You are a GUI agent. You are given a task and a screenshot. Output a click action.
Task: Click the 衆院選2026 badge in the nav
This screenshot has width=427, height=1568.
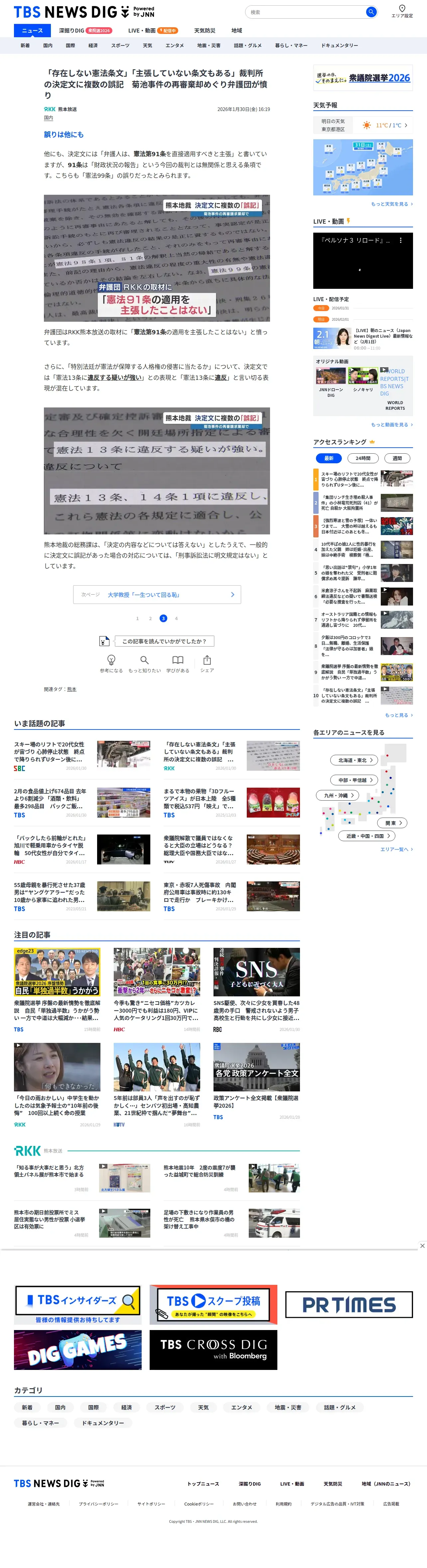99,31
